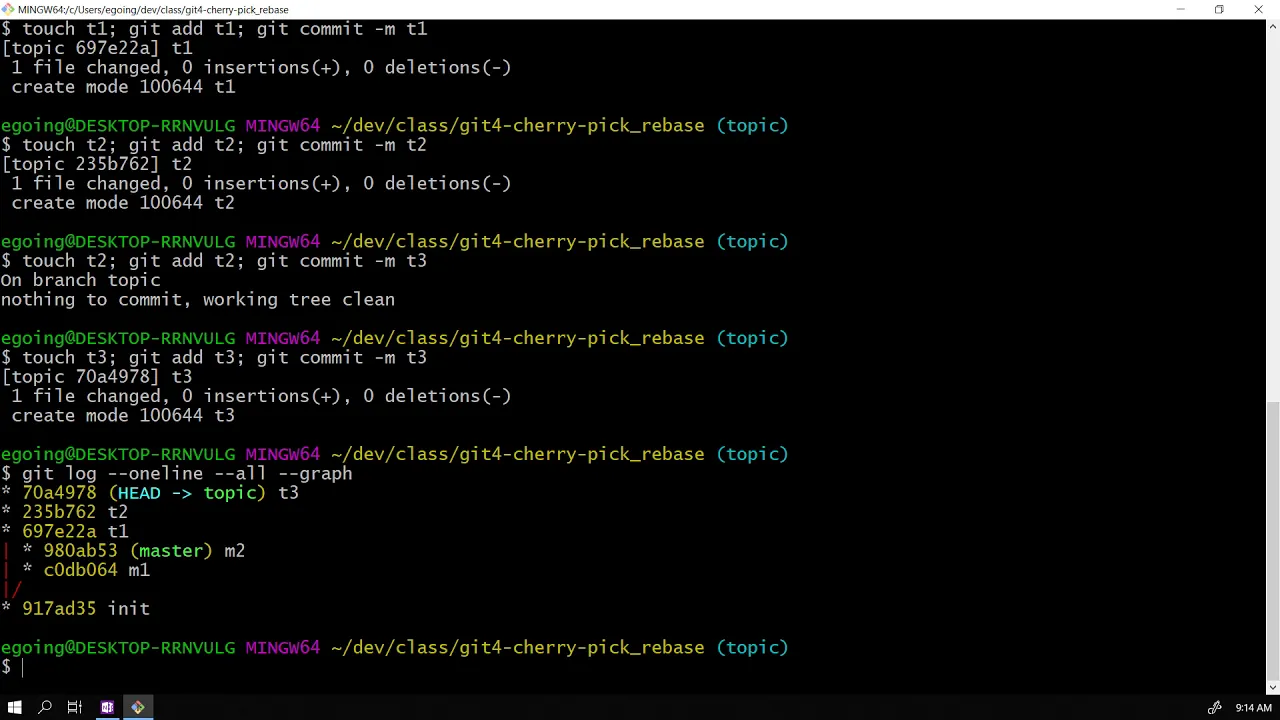This screenshot has height=720, width=1280.
Task: Click 'nothing to commit, working tree clean' line
Action: pyautogui.click(x=197, y=300)
